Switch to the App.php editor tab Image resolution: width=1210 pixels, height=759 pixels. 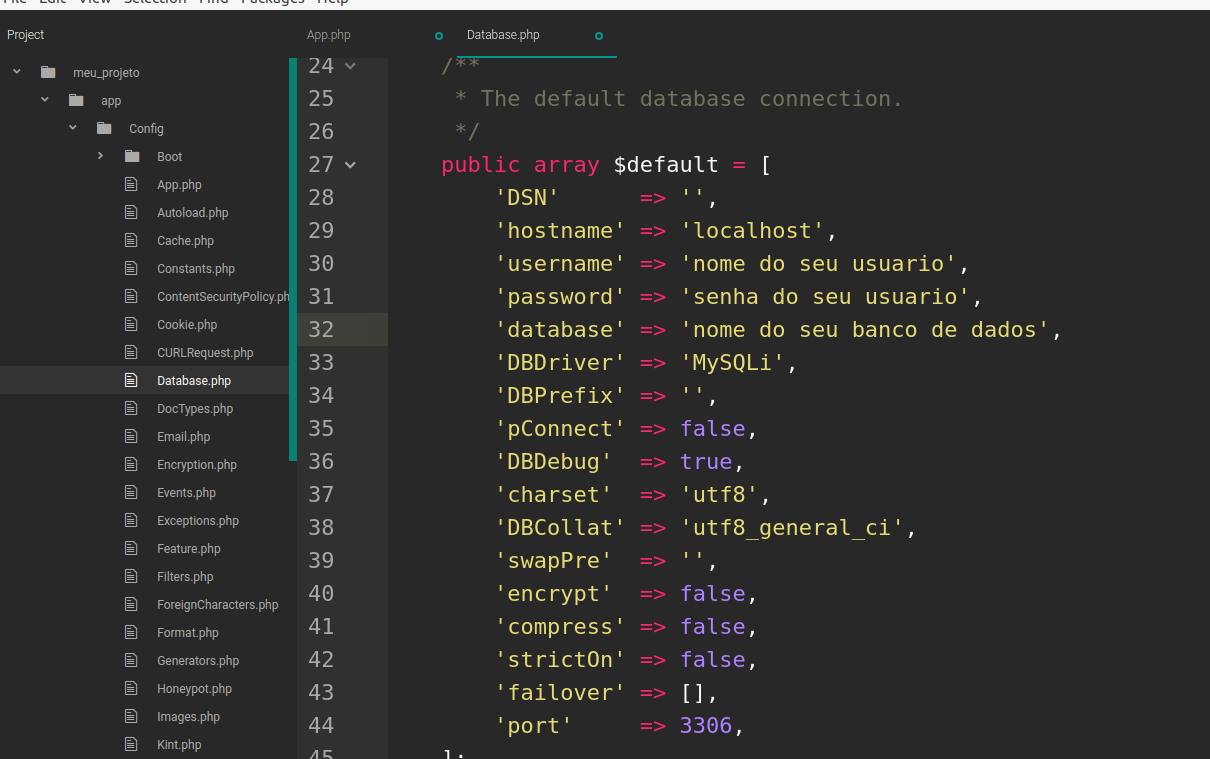[x=328, y=35]
